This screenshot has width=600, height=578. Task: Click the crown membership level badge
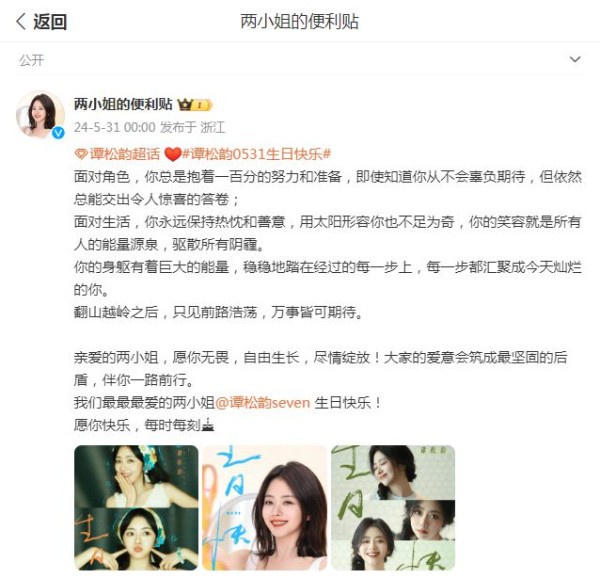coord(194,105)
